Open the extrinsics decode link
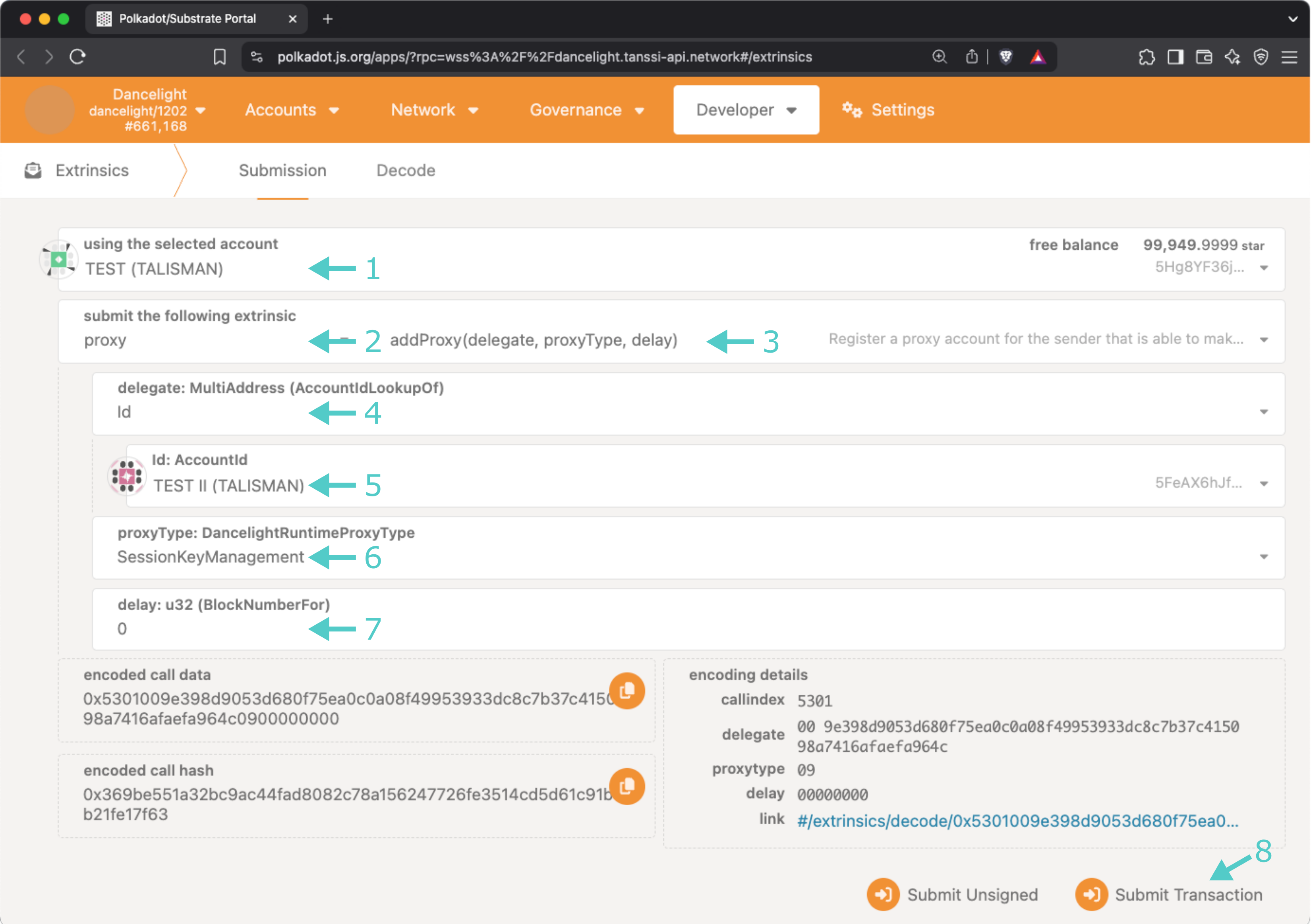The height and width of the screenshot is (924, 1311). point(1018,821)
